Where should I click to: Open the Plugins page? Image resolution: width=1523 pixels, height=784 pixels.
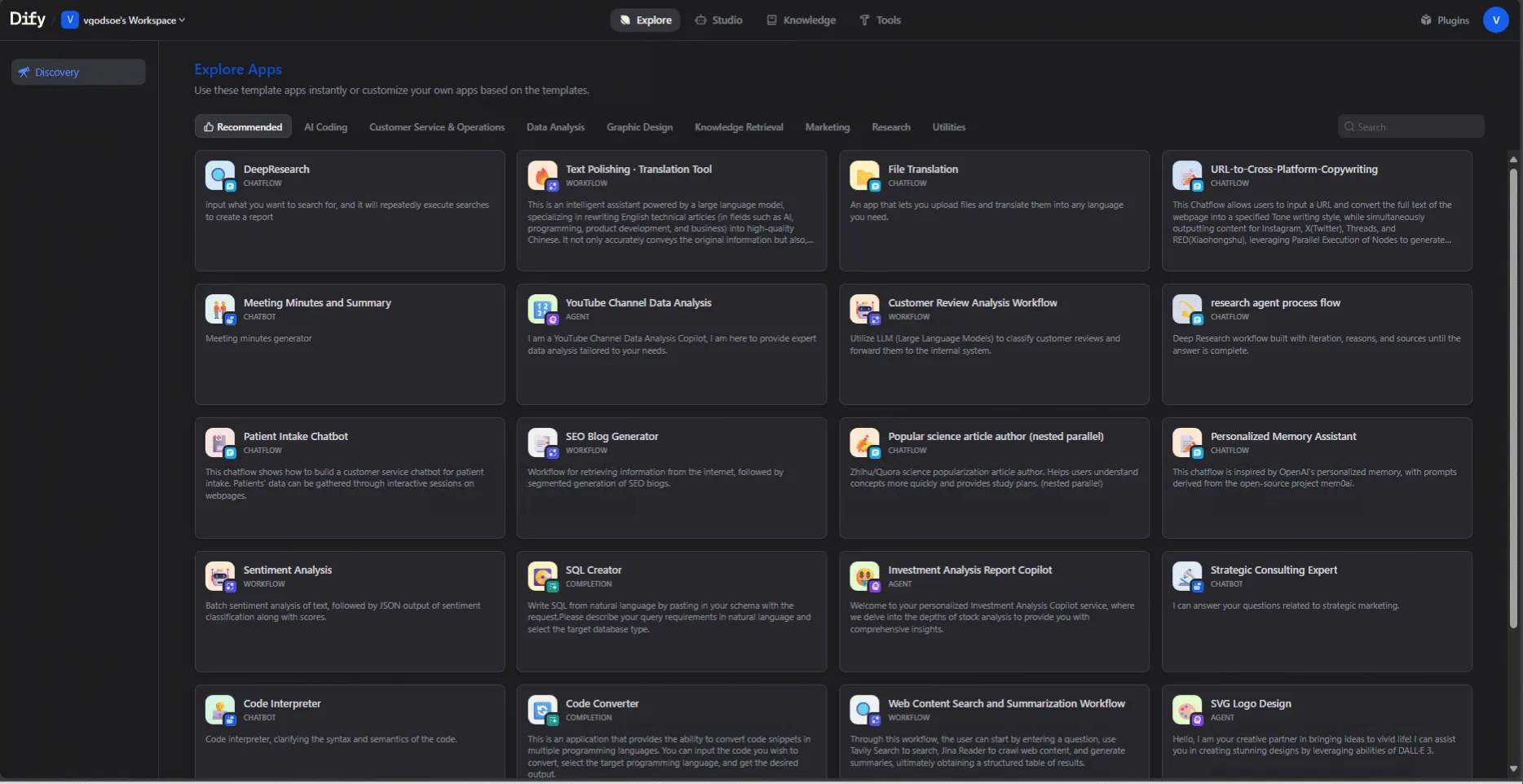1445,20
